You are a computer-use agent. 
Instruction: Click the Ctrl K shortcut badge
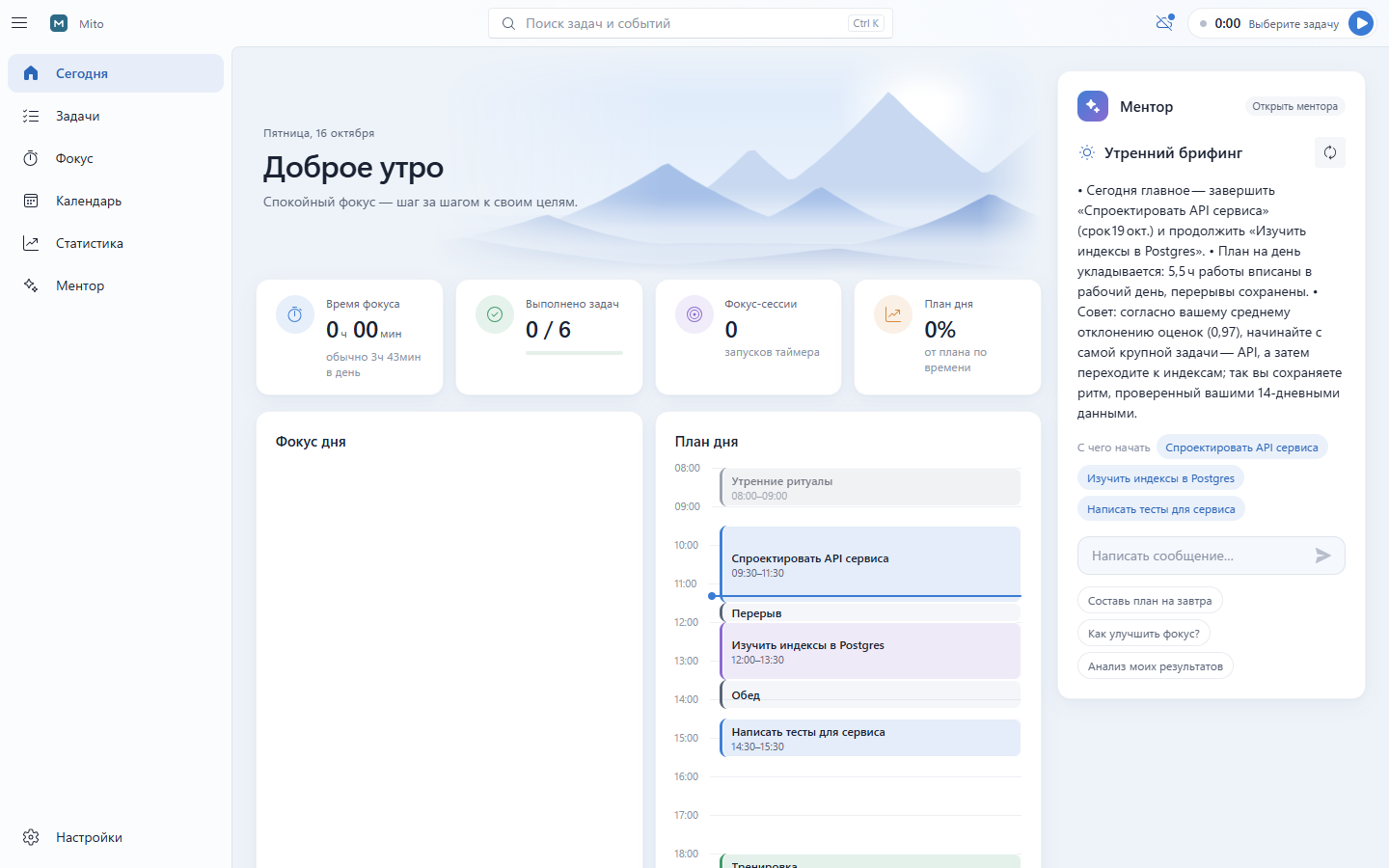(865, 23)
